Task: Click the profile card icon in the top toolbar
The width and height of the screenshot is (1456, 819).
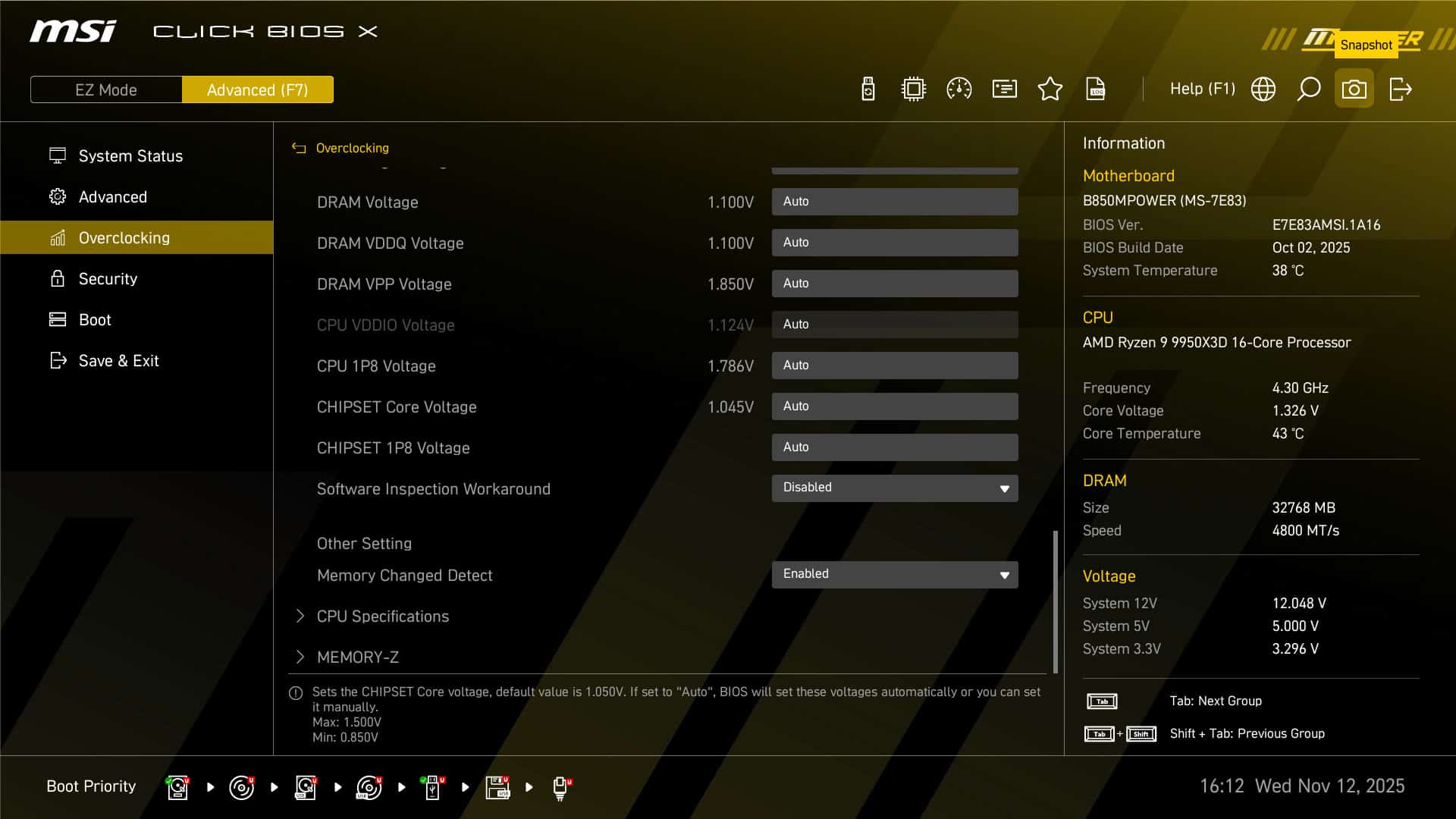Action: (x=1005, y=89)
